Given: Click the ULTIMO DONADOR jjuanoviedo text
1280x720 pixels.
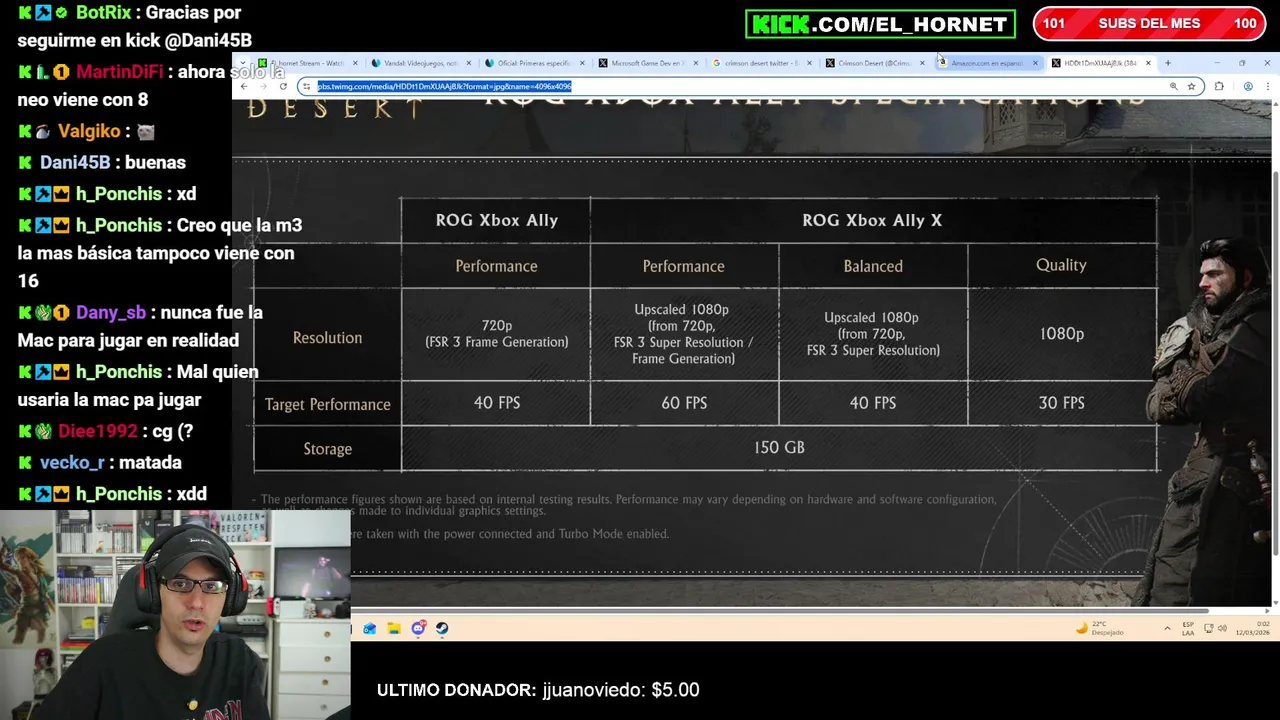Looking at the screenshot, I should (x=538, y=690).
